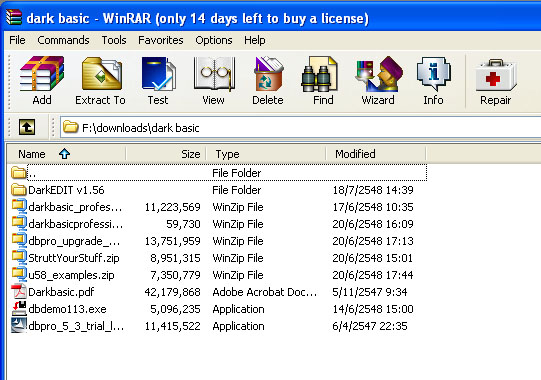Go up one folder with arrow button
Viewport: 541px width, 380px height.
point(27,127)
